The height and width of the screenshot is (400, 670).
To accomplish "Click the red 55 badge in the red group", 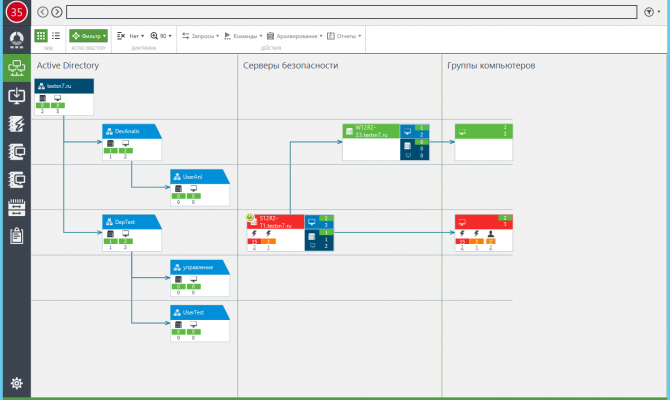I will pos(462,241).
